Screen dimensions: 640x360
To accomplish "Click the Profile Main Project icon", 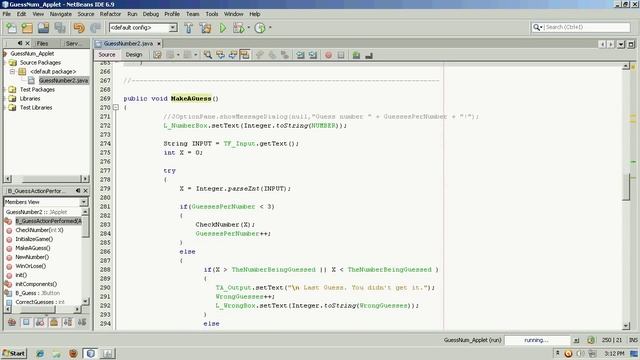I will pyautogui.click(x=260, y=28).
